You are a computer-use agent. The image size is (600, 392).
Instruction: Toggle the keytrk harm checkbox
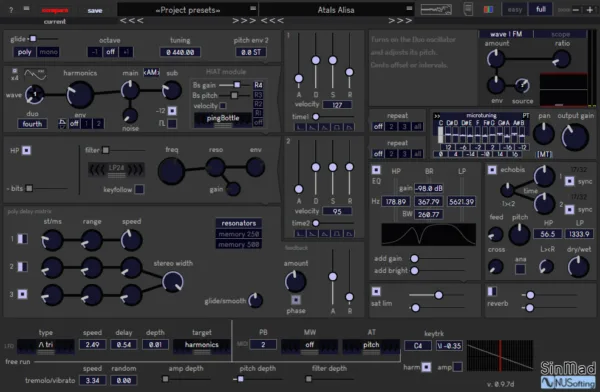426,367
